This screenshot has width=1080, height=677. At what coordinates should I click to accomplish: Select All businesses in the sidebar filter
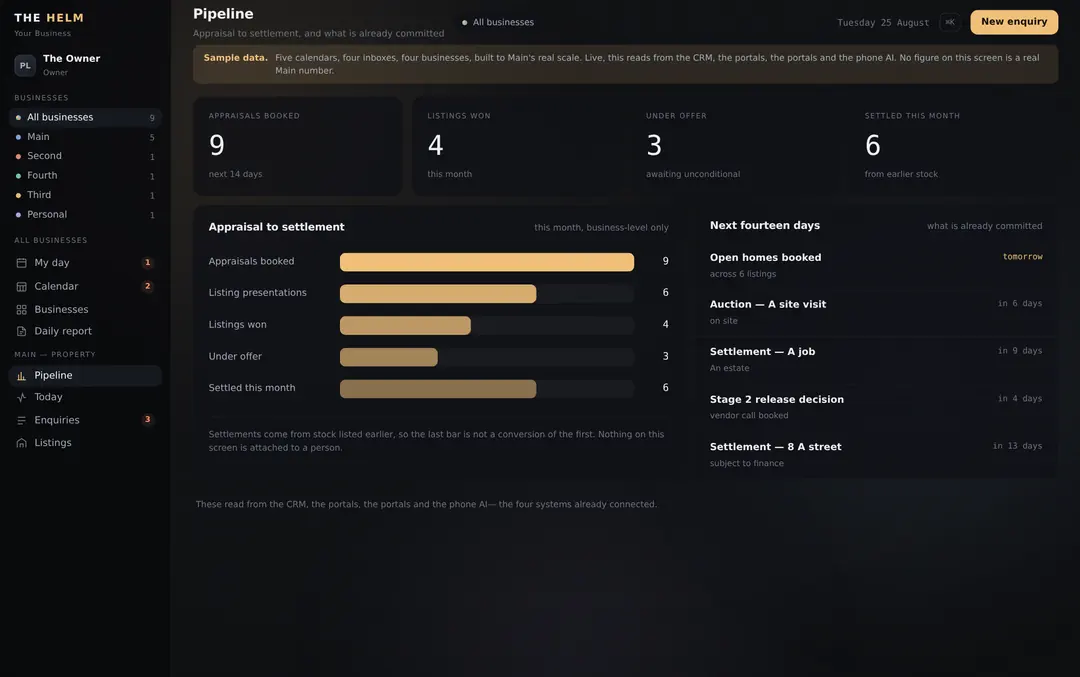85,117
